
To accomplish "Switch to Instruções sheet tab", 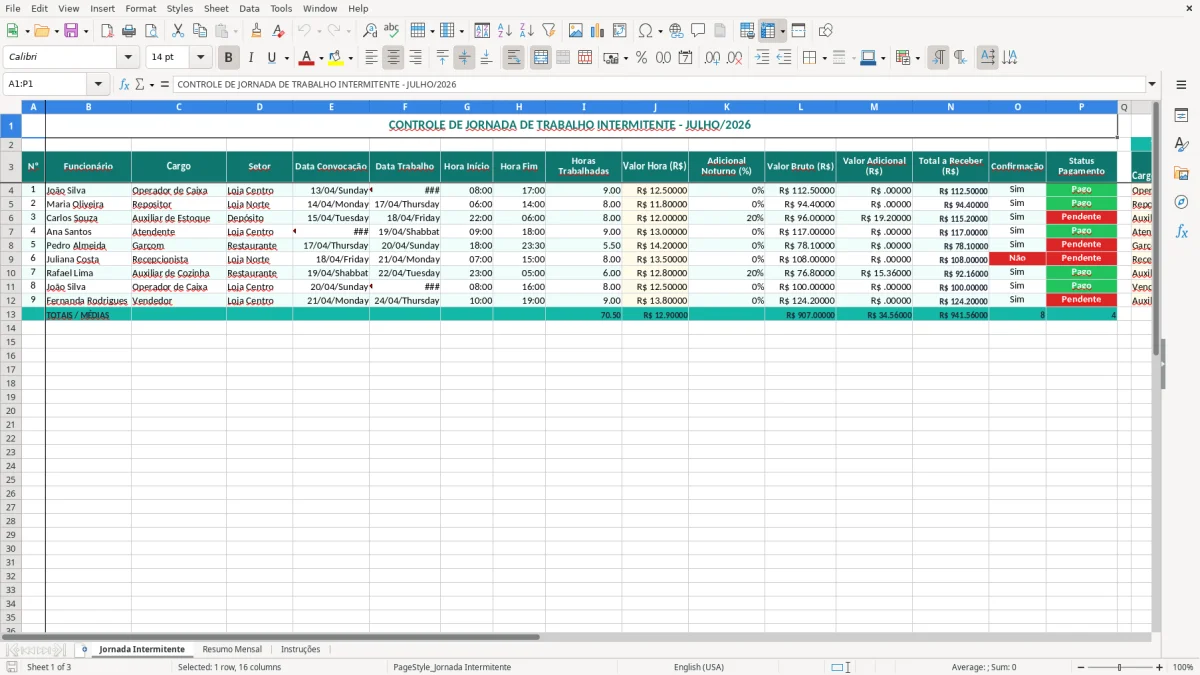I will click(301, 649).
